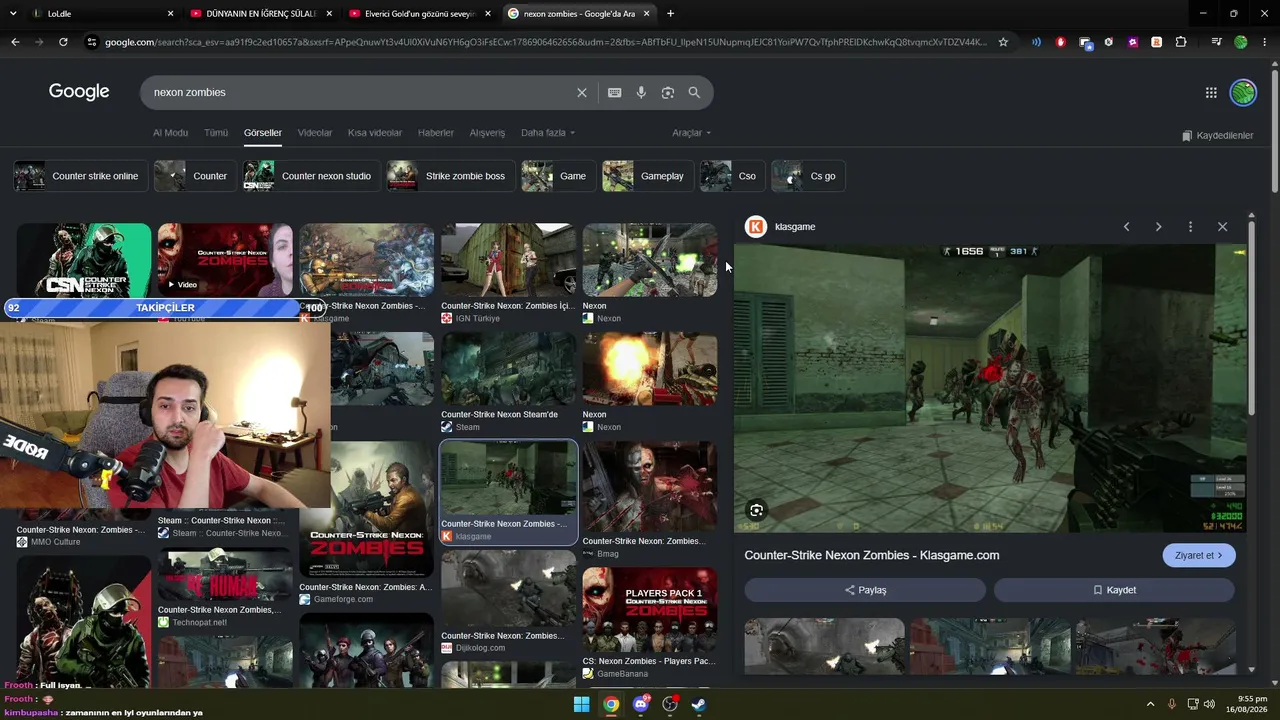Open the Google apps grid

click(1211, 92)
